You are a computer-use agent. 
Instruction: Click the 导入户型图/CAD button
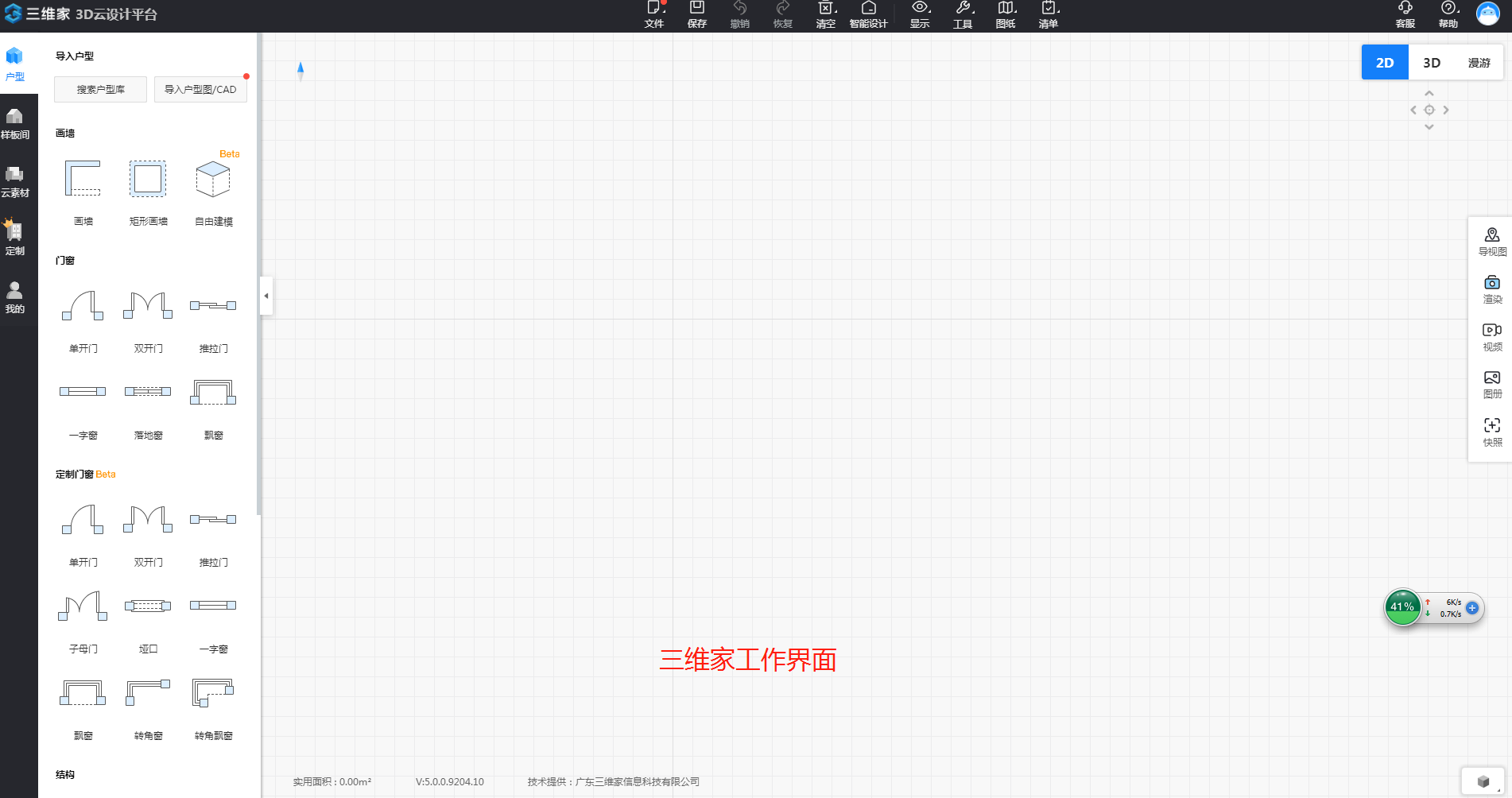click(200, 89)
